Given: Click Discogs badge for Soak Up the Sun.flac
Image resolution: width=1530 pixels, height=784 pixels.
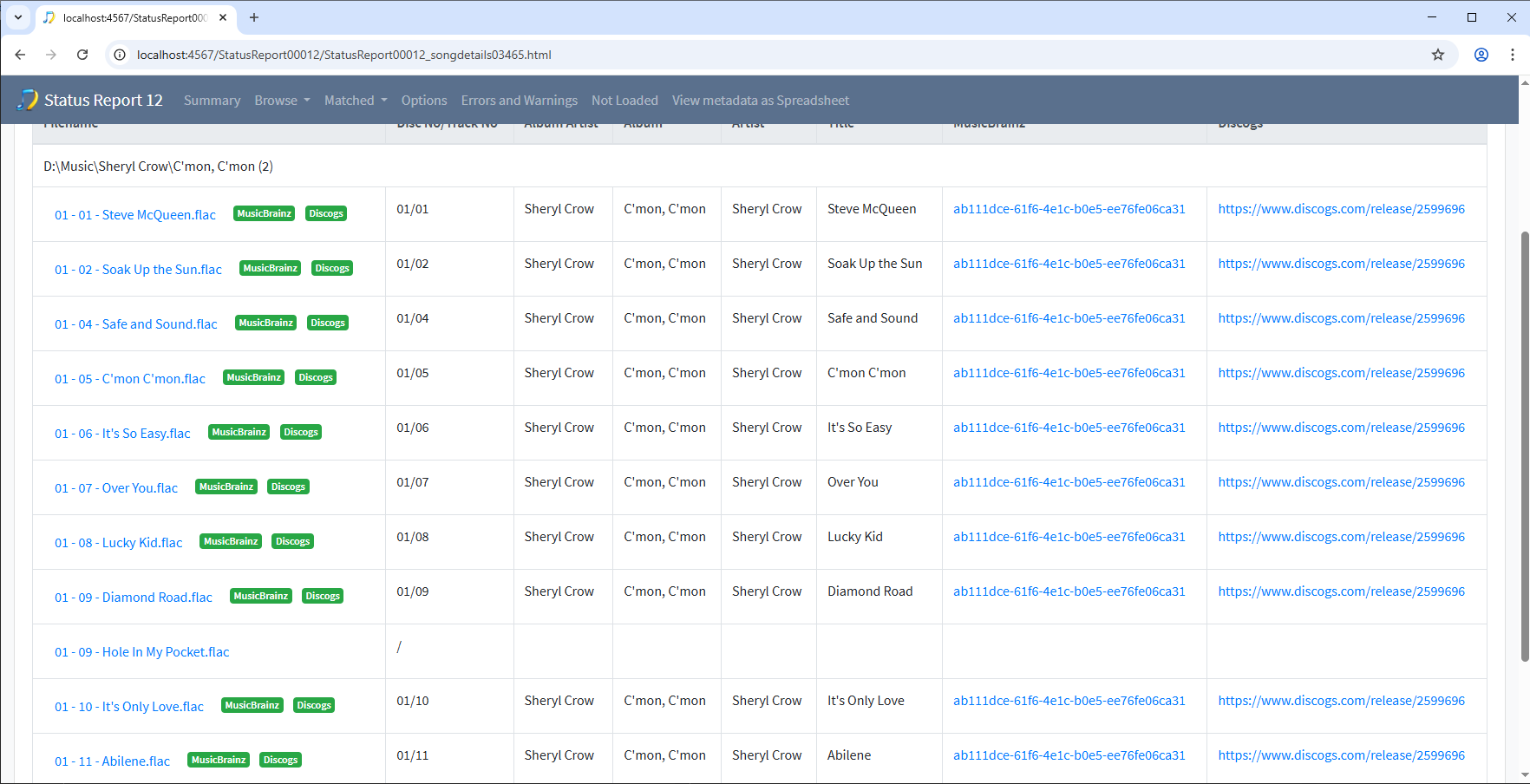Looking at the screenshot, I should (x=332, y=268).
